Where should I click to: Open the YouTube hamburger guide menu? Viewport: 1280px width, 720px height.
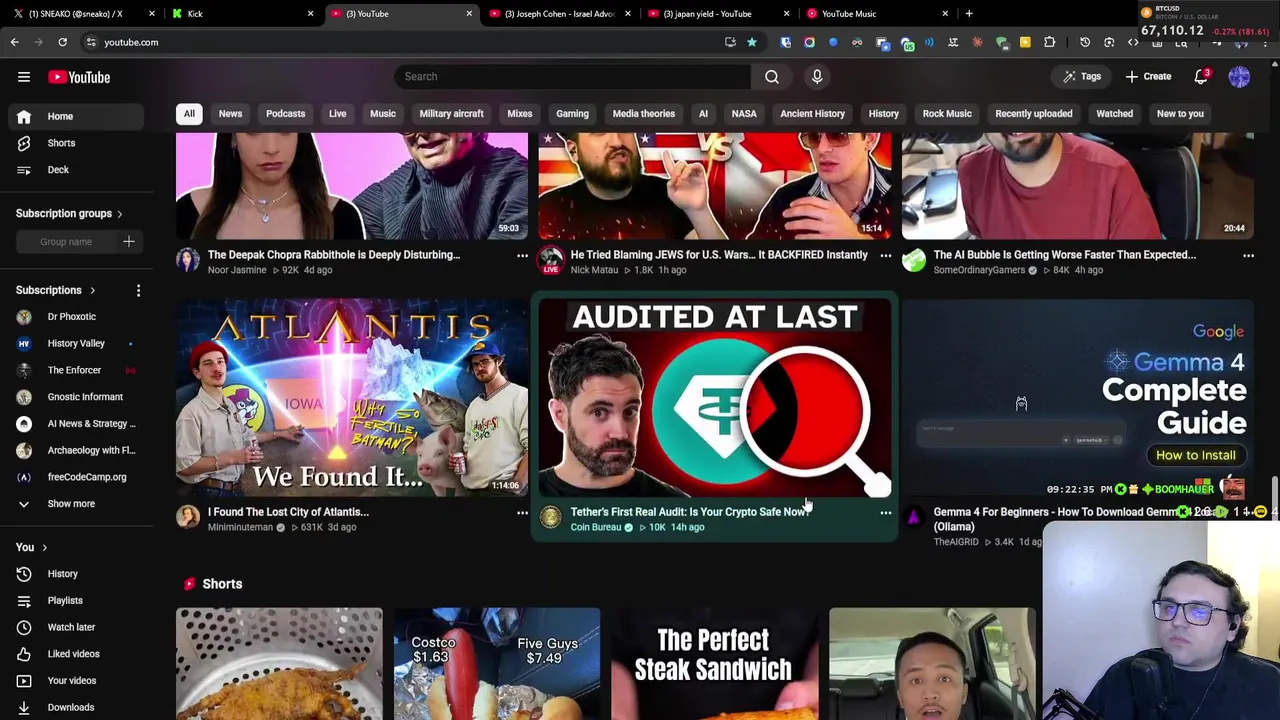[x=24, y=77]
